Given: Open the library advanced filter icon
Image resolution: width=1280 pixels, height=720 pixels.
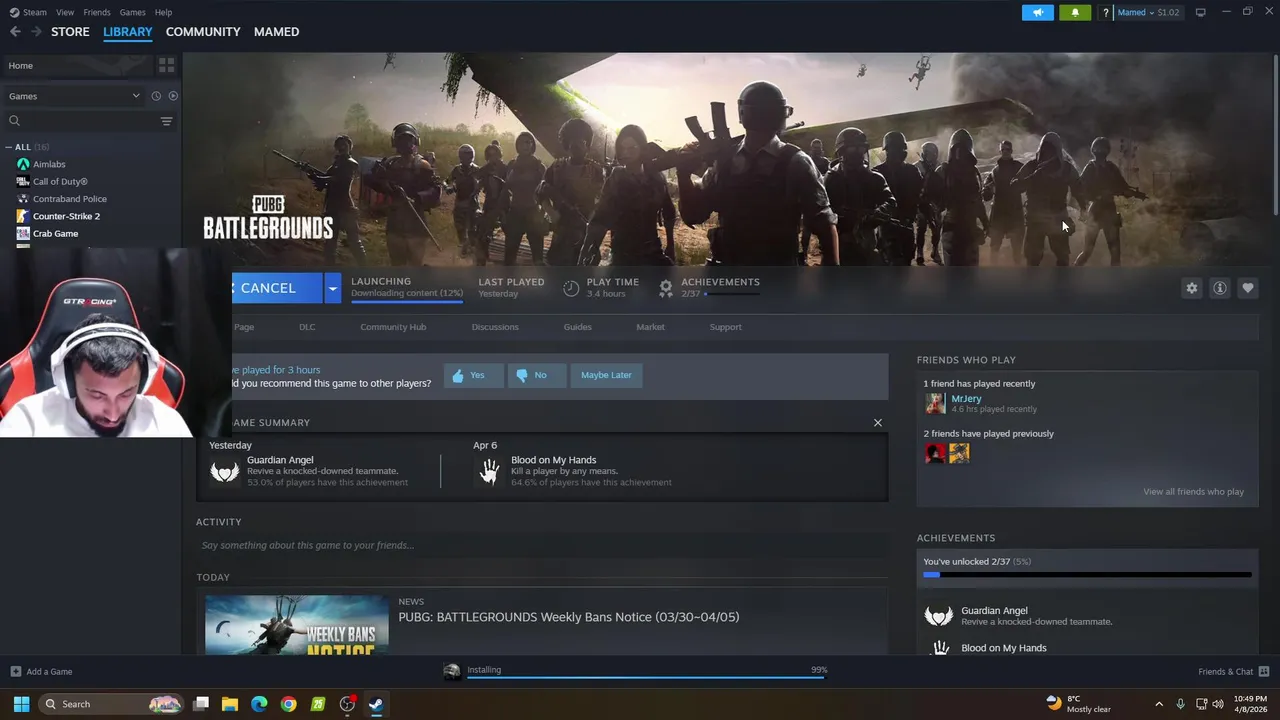Looking at the screenshot, I should point(166,121).
